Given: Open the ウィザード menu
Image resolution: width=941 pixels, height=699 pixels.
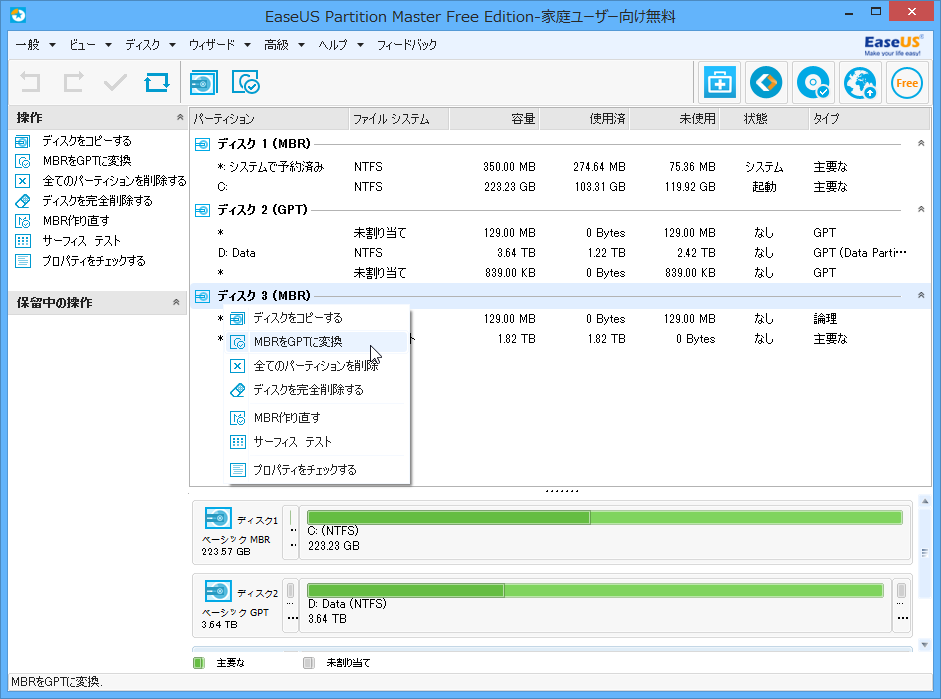Looking at the screenshot, I should point(219,45).
